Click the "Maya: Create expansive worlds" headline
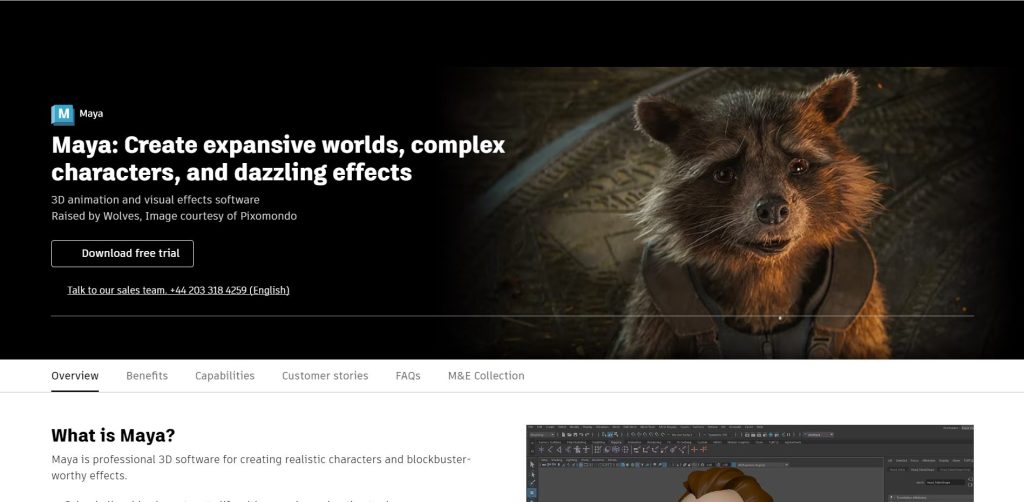Screen dimensions: 1024x502 (x=278, y=159)
